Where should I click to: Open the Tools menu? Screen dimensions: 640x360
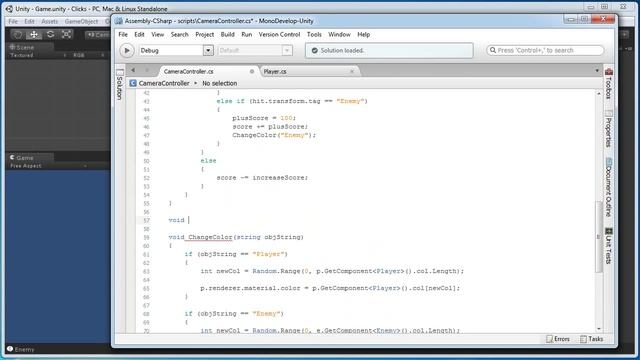[x=314, y=34]
